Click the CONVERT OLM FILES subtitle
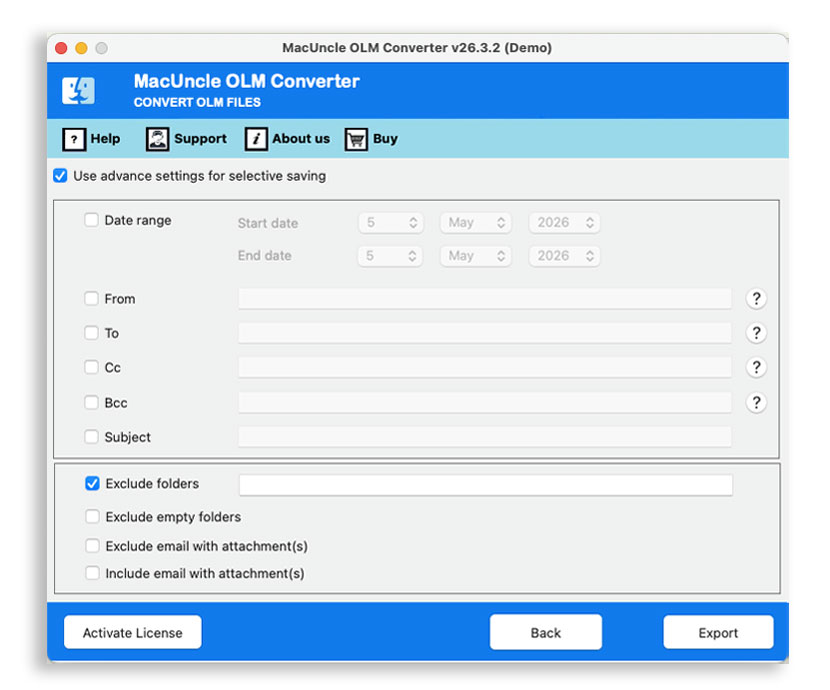830x690 pixels. point(197,102)
